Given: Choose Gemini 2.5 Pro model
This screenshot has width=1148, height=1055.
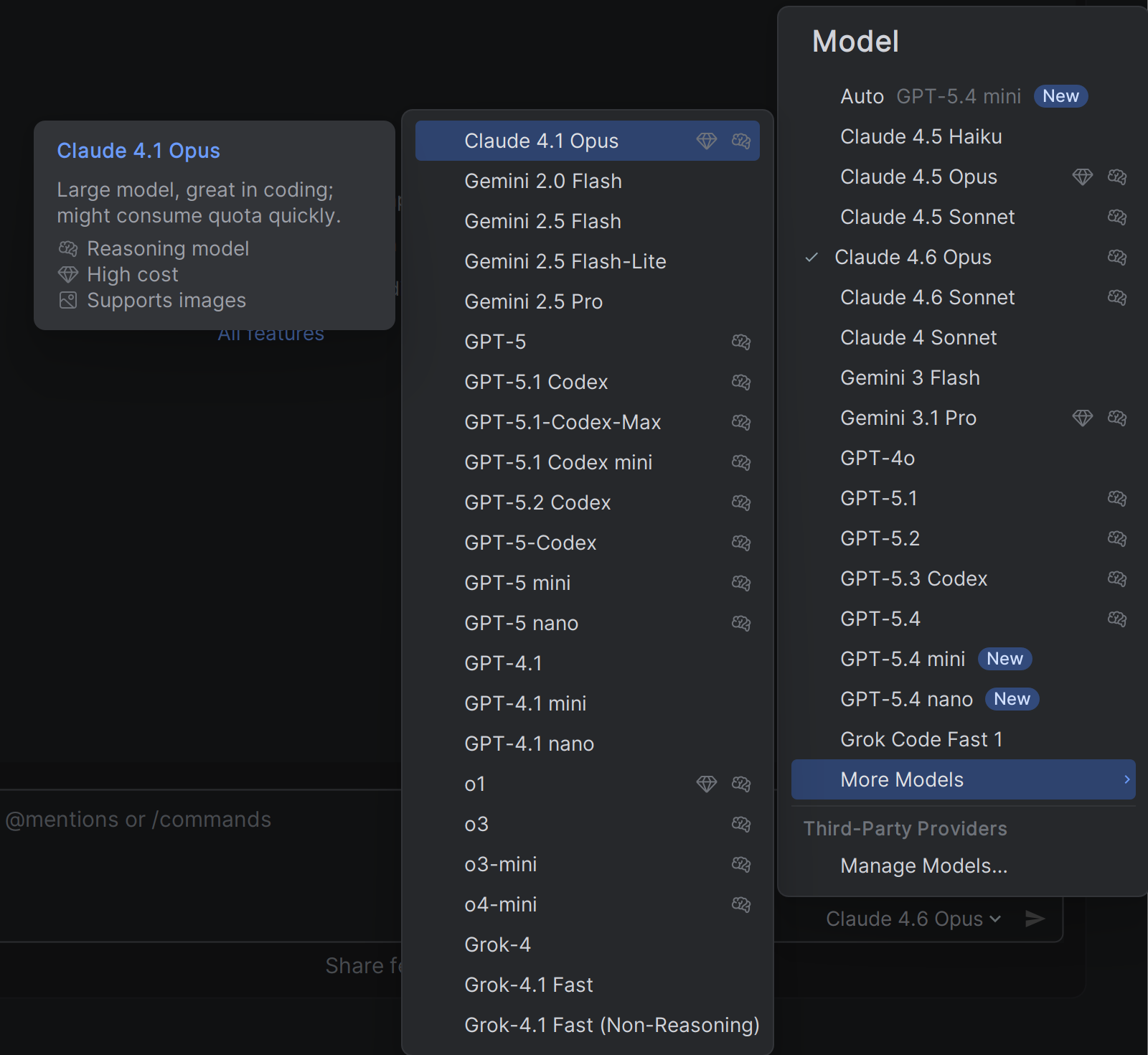Looking at the screenshot, I should click(588, 301).
